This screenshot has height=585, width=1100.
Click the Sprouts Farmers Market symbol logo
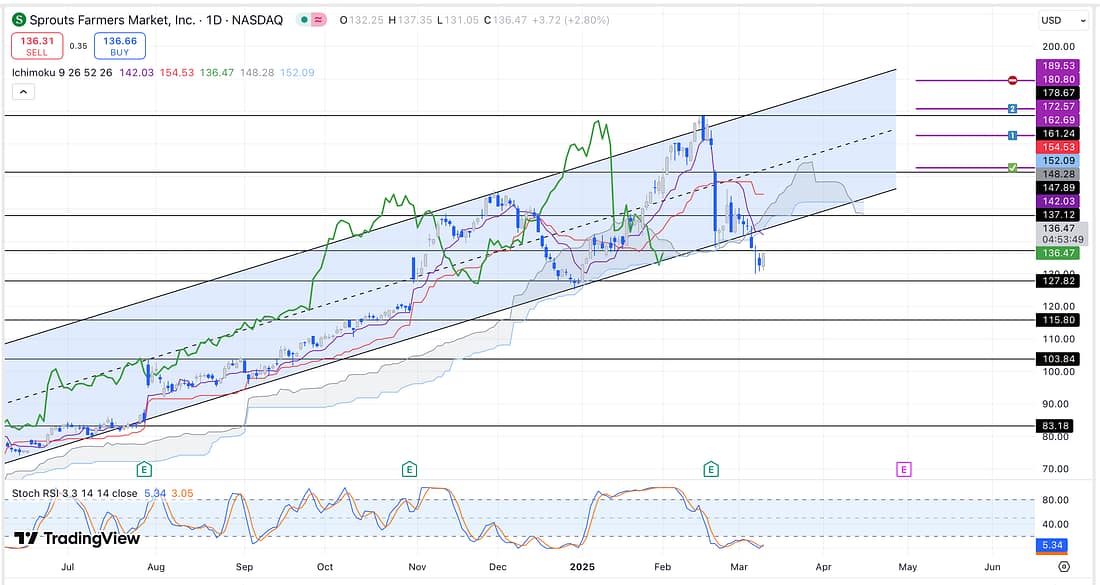click(18, 20)
